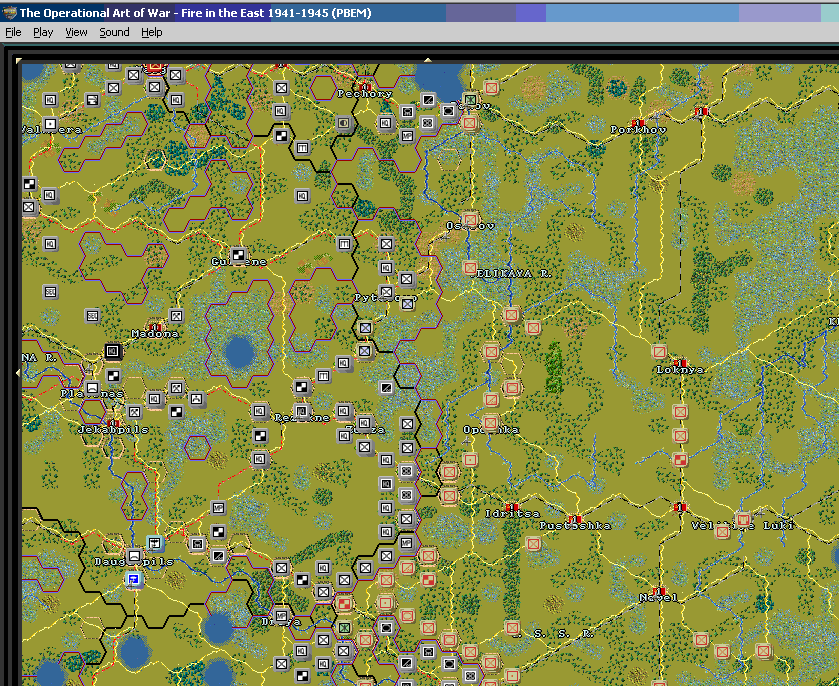The height and width of the screenshot is (687, 839).
Task: Select the Soviet cavalry unit at Loknya
Action: coord(659,352)
